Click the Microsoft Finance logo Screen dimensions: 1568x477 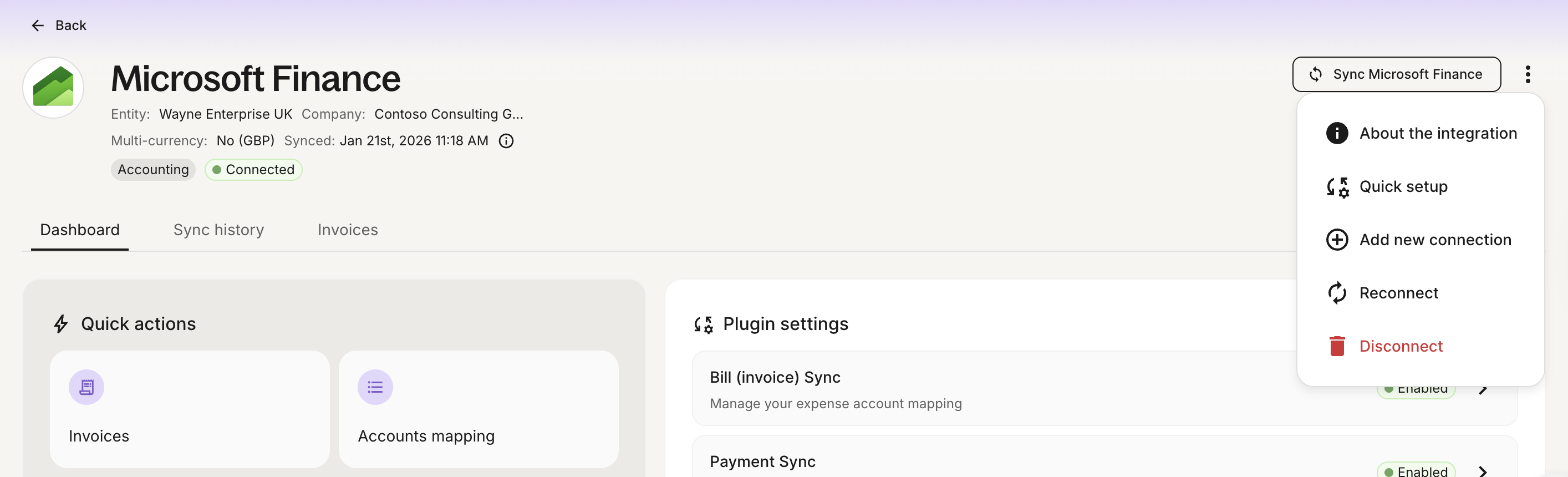coord(54,88)
